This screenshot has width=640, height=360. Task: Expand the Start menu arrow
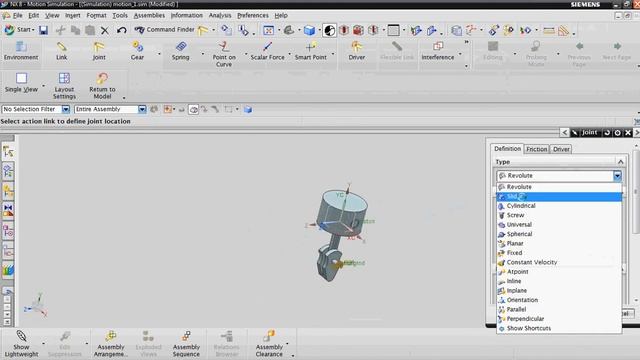click(33, 30)
